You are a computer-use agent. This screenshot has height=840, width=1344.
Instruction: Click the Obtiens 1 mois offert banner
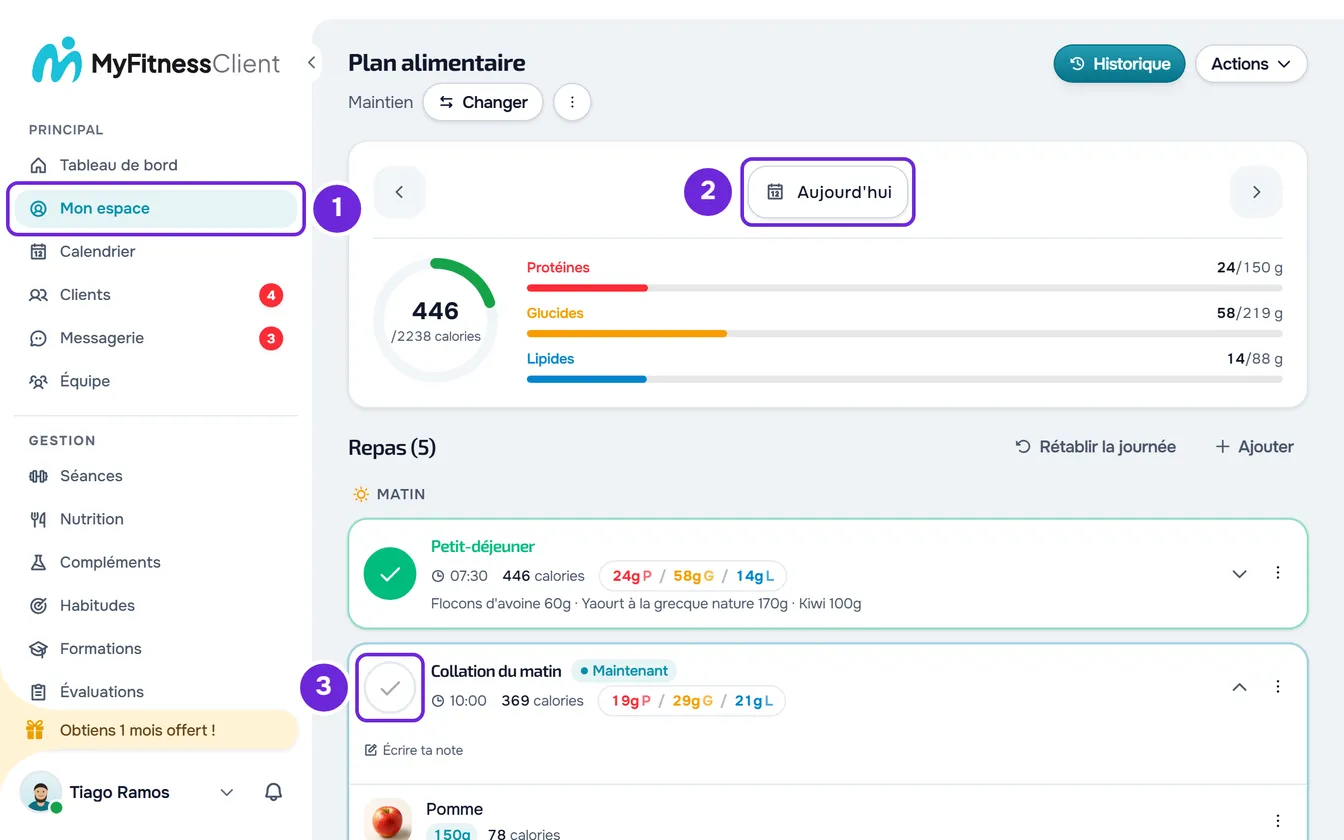coord(156,730)
